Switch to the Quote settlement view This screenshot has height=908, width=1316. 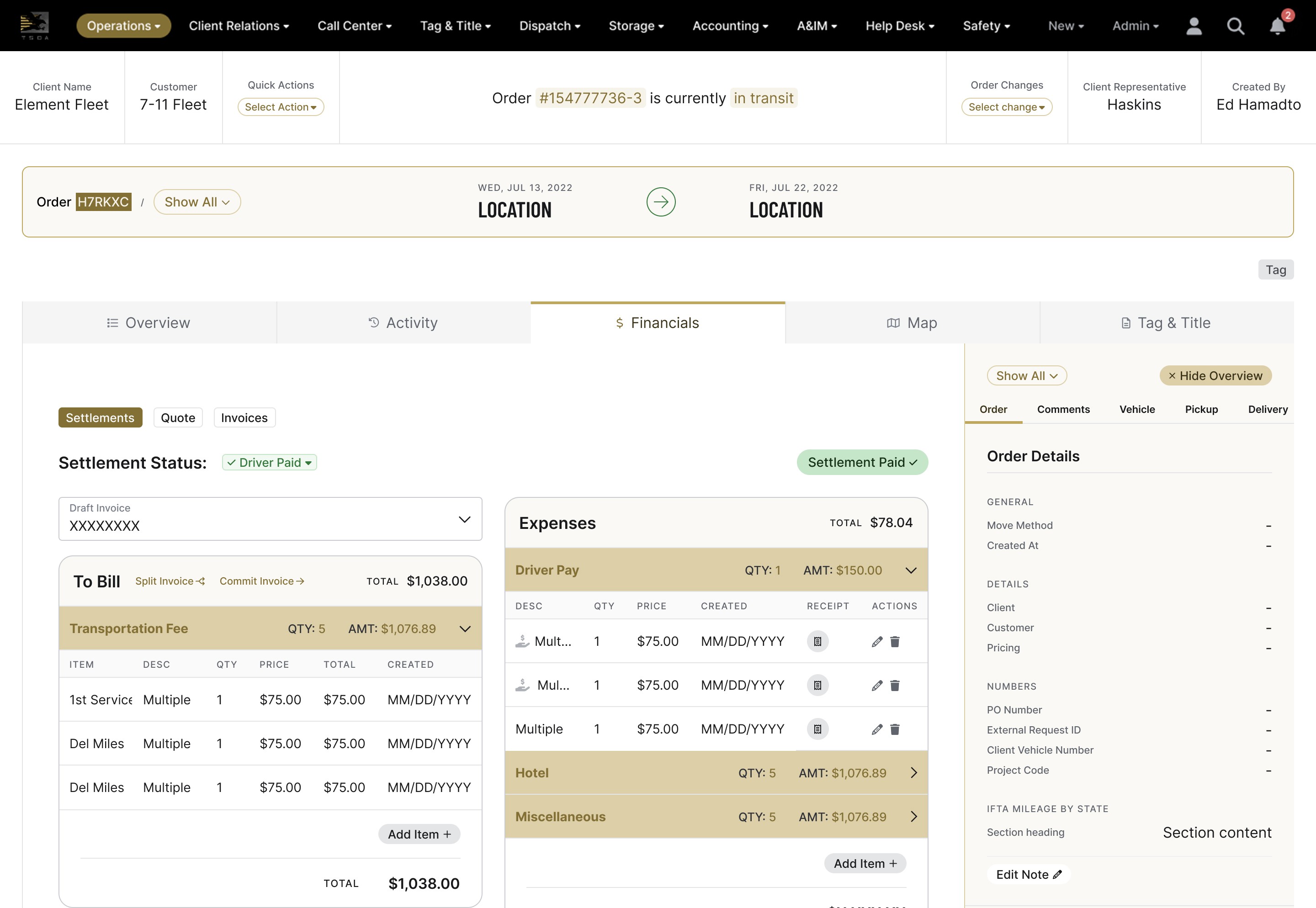(178, 417)
